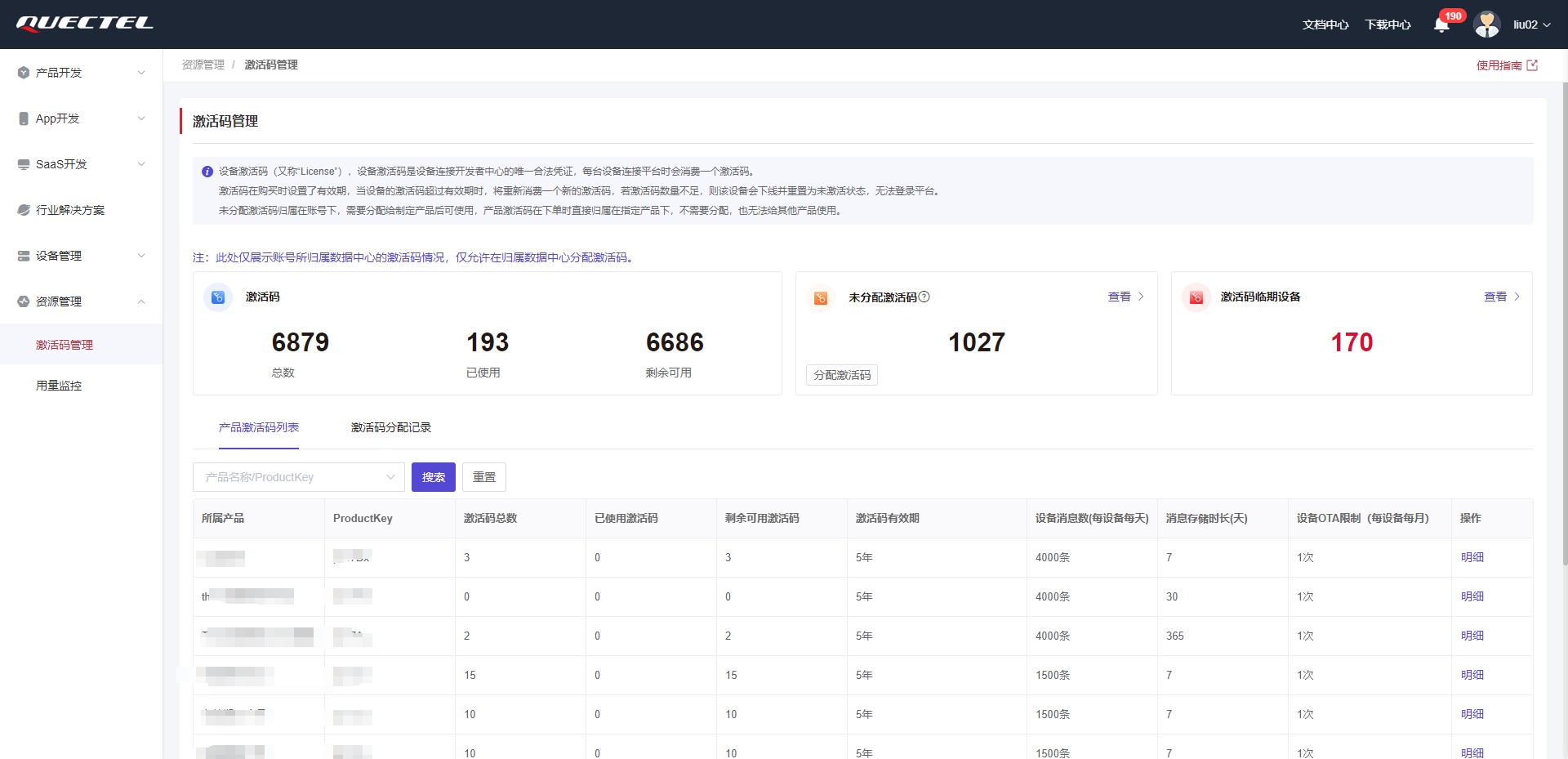Click the 重置 button

[484, 477]
